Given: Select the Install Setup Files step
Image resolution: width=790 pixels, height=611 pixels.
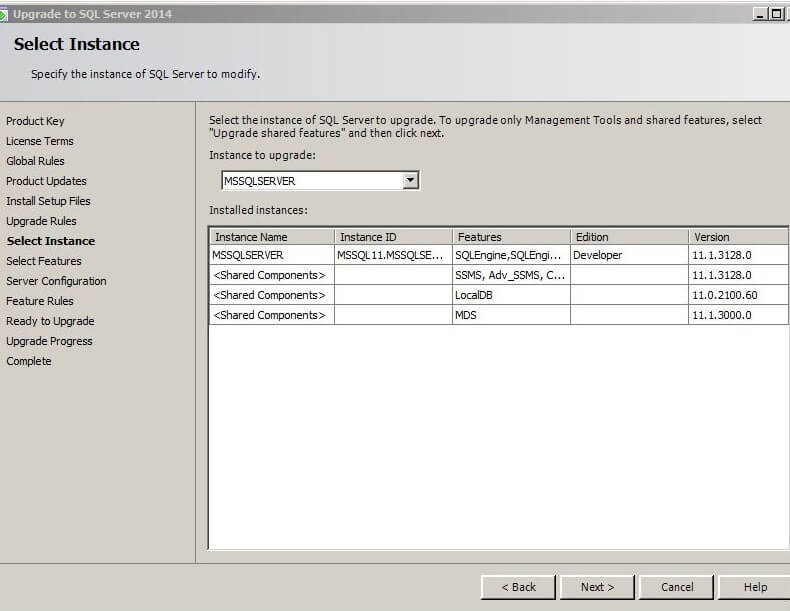Looking at the screenshot, I should [x=48, y=201].
